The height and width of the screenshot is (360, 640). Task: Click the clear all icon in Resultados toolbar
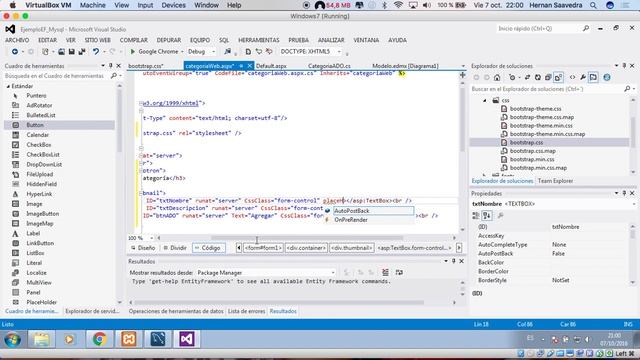385,272
